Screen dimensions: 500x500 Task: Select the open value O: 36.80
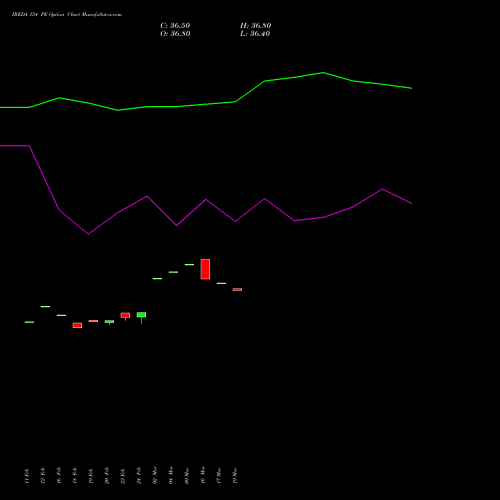point(175,34)
